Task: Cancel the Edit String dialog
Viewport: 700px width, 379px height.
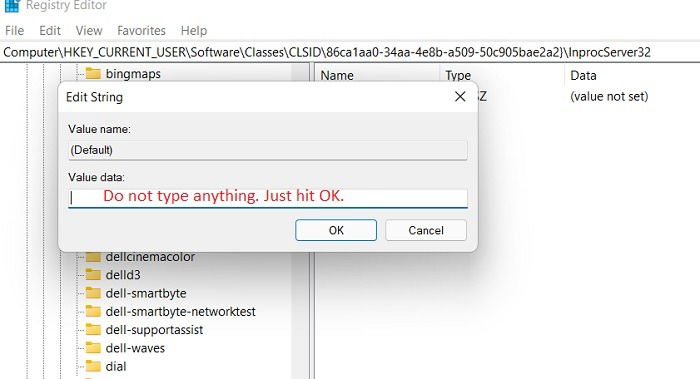Action: point(426,230)
